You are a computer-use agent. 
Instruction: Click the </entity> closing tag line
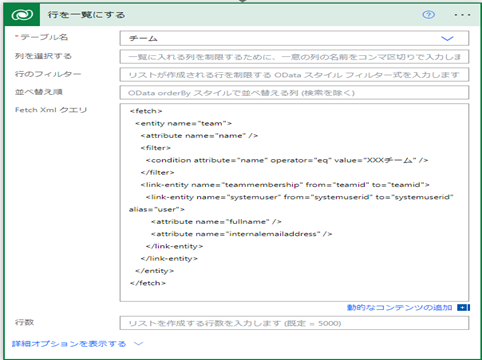[x=154, y=271]
